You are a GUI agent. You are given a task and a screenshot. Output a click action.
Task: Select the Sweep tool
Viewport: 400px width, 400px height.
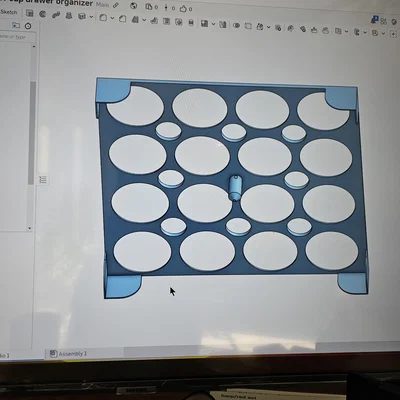56,15
